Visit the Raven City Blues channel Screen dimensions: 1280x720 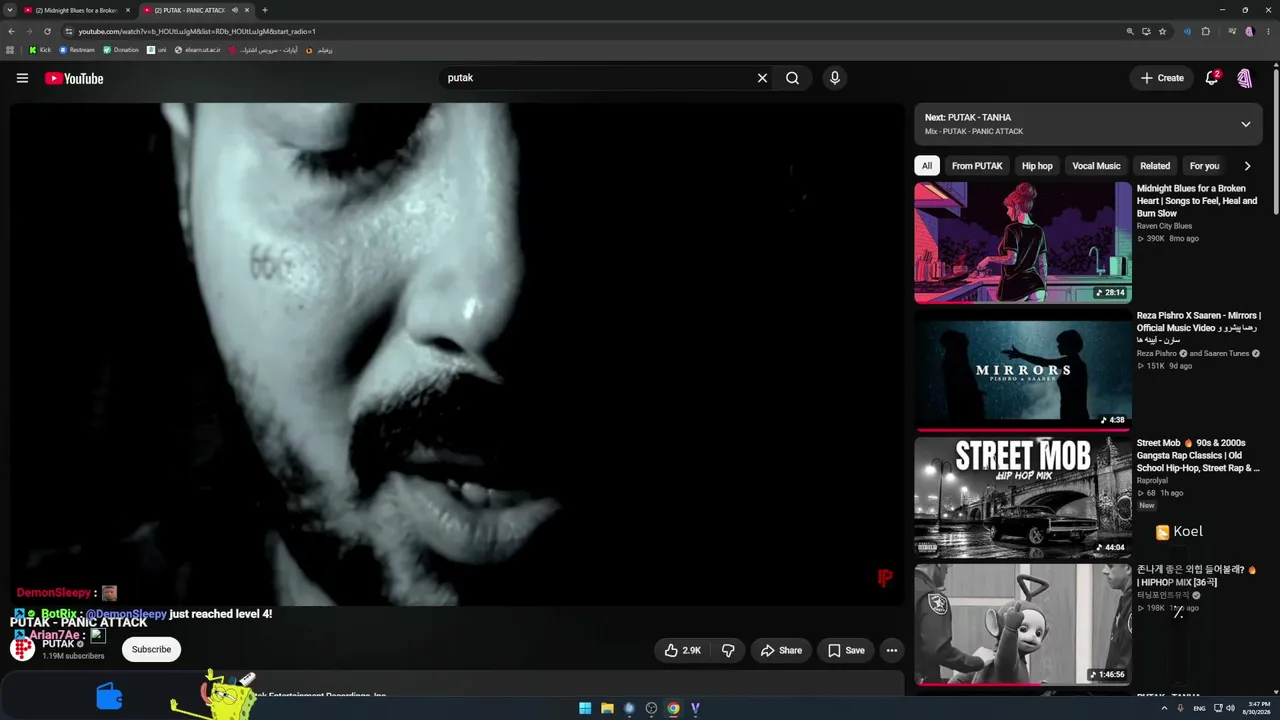point(1164,226)
